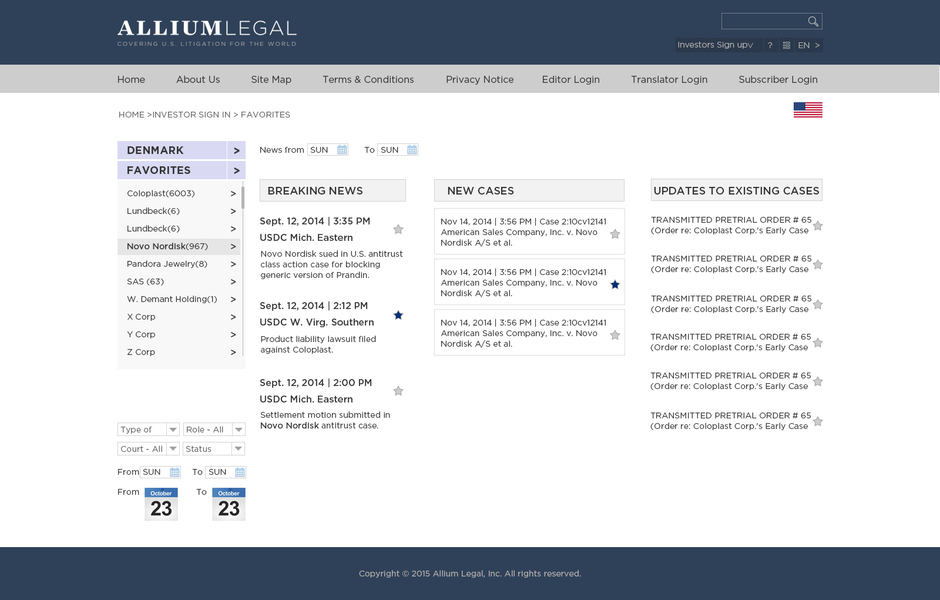
Task: Go to Home in navigation bar
Action: pos(131,79)
